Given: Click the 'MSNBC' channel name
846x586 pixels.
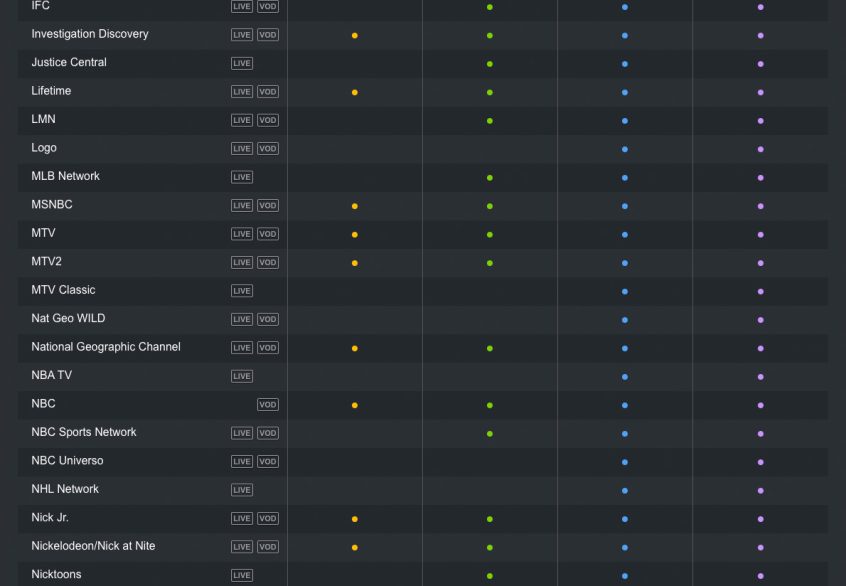Looking at the screenshot, I should (x=52, y=205).
